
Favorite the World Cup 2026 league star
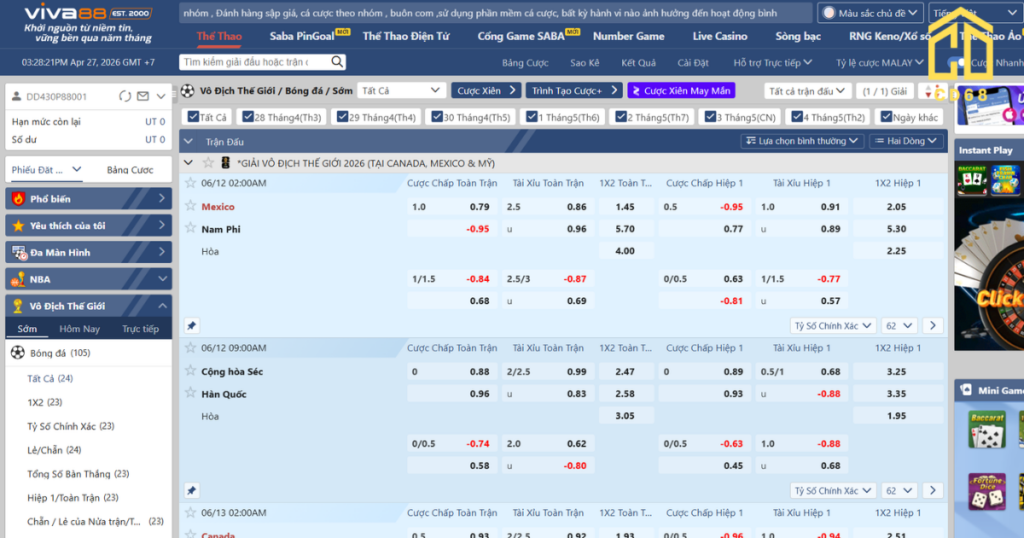(209, 163)
